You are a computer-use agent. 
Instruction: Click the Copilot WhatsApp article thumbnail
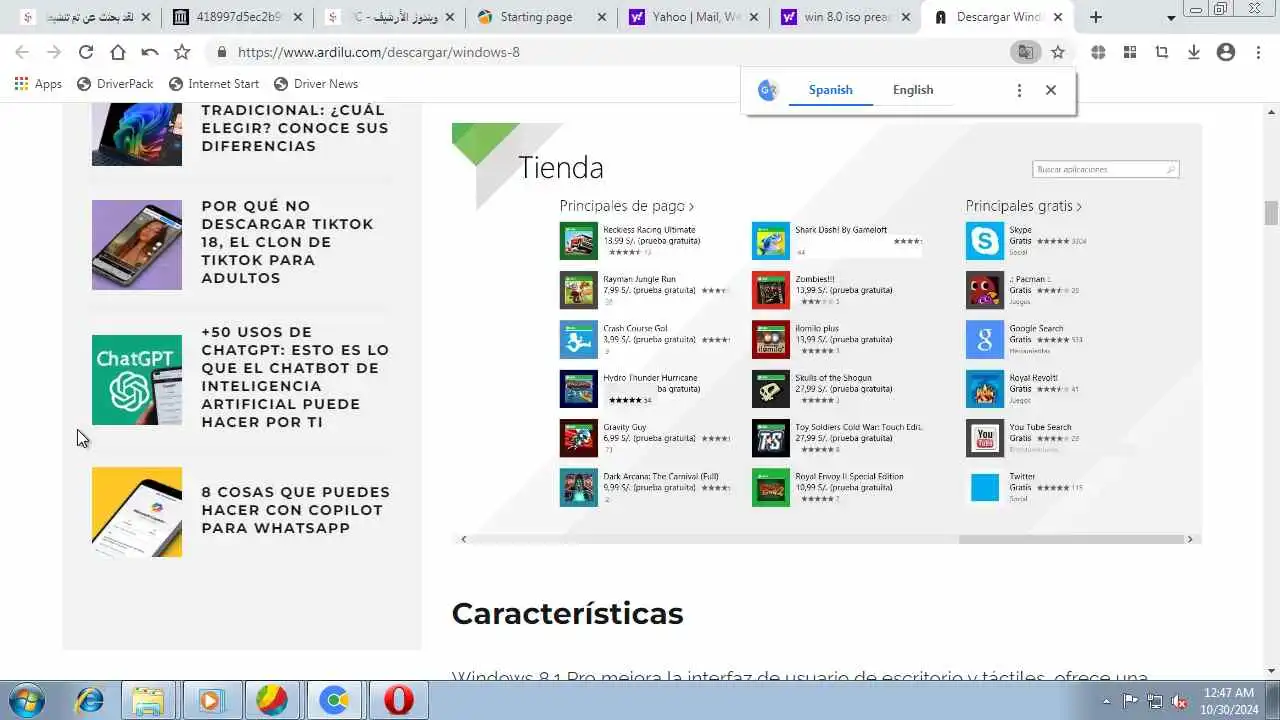pos(137,512)
